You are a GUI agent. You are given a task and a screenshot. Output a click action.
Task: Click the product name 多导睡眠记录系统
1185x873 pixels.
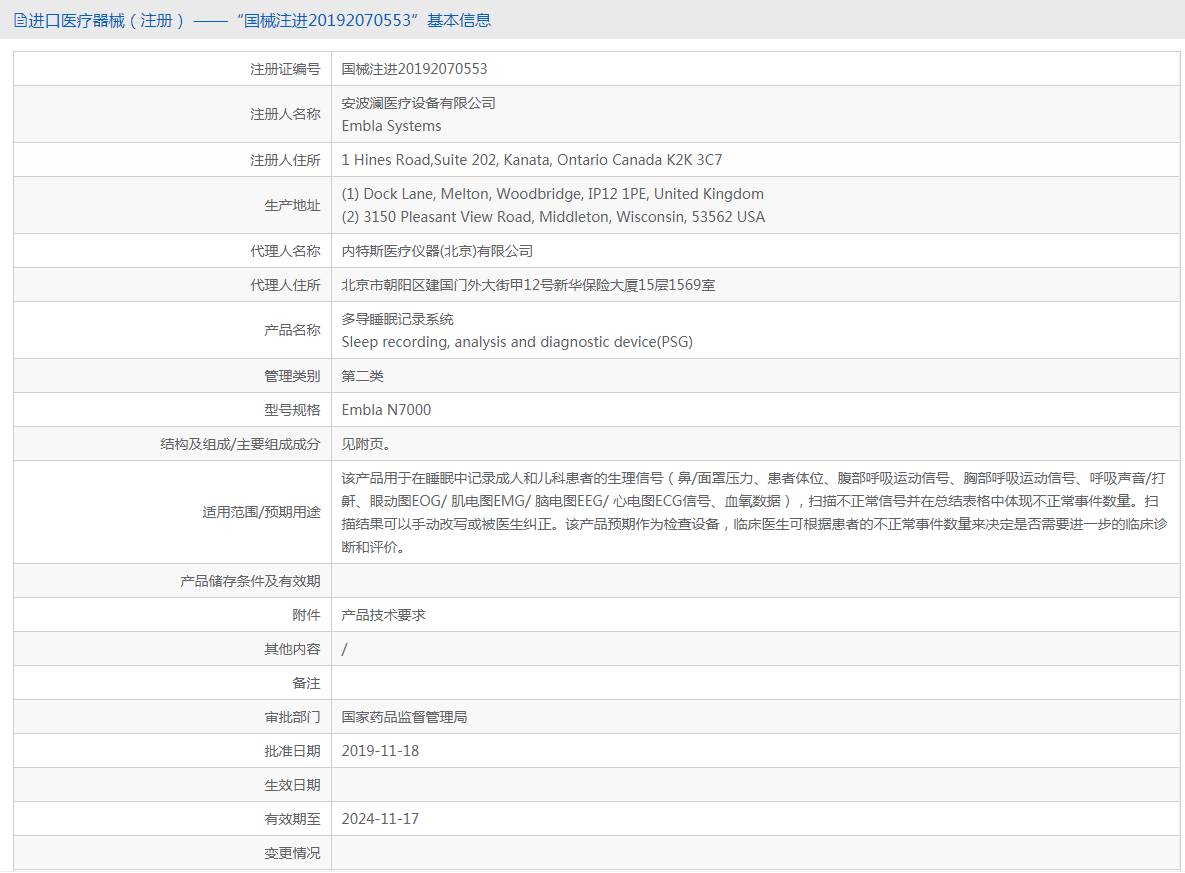point(397,319)
